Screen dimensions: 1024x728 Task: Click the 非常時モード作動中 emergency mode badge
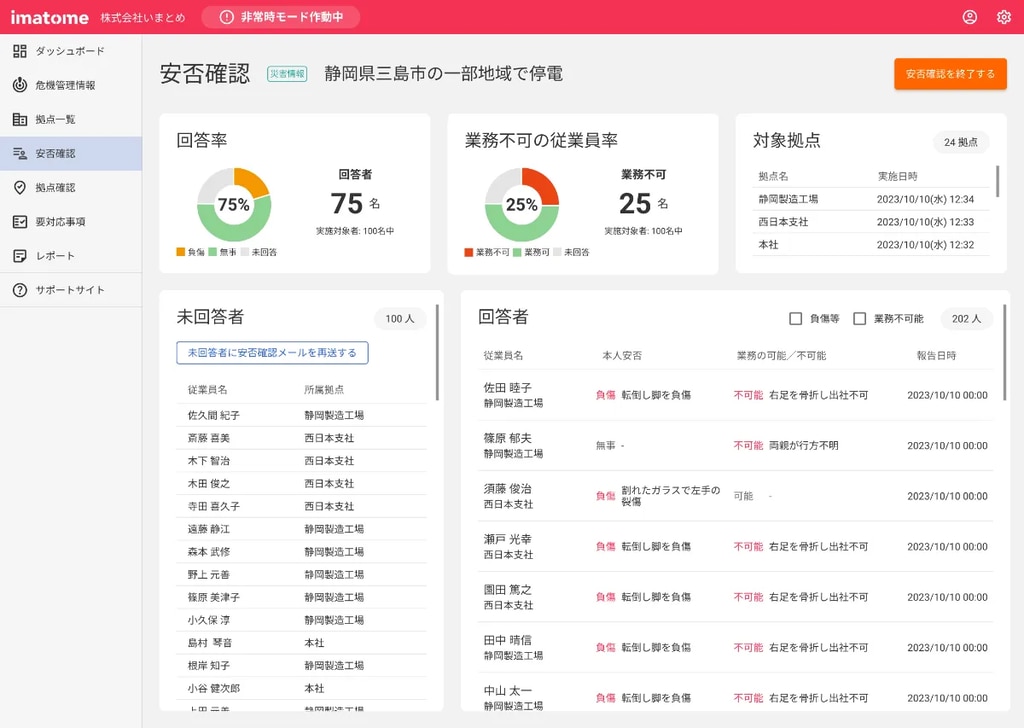[280, 17]
